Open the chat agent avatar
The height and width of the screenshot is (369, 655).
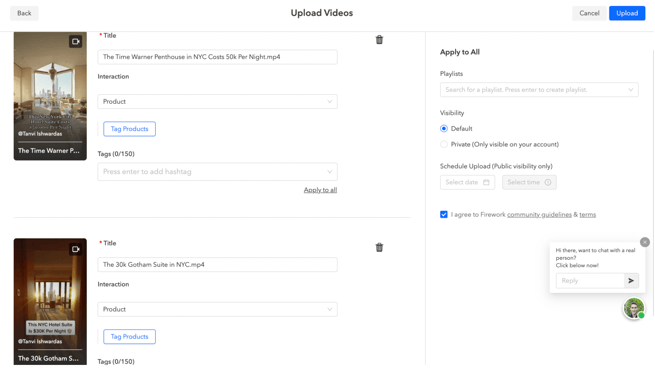click(634, 308)
